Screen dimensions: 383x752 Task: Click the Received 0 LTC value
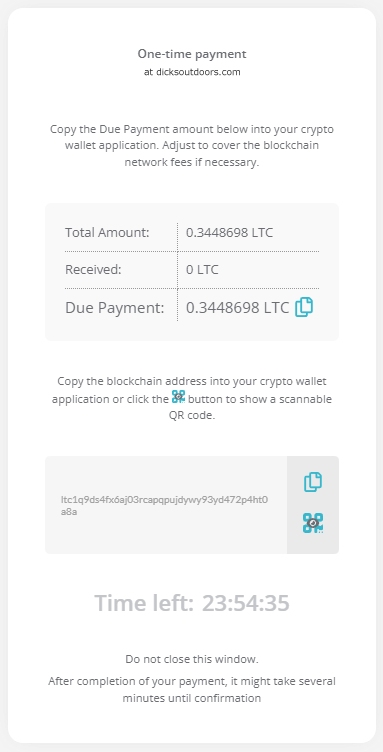coord(202,270)
